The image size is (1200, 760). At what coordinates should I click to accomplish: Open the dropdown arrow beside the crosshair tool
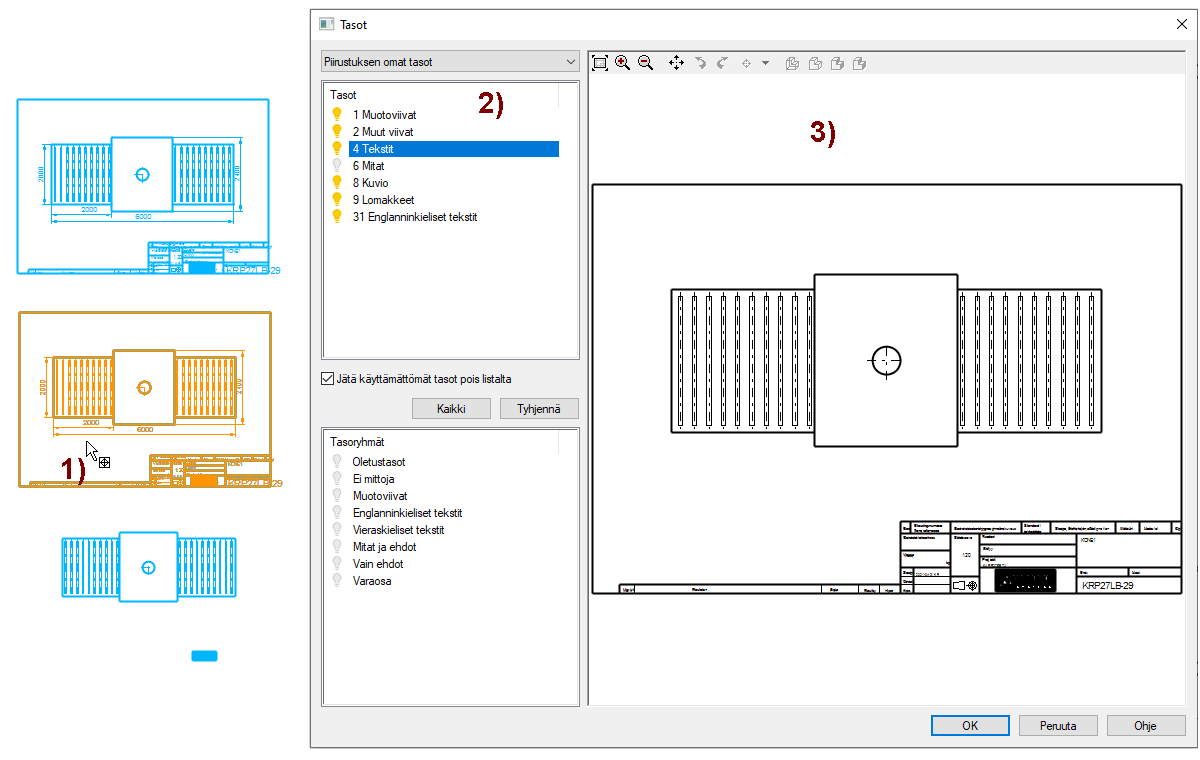(765, 64)
